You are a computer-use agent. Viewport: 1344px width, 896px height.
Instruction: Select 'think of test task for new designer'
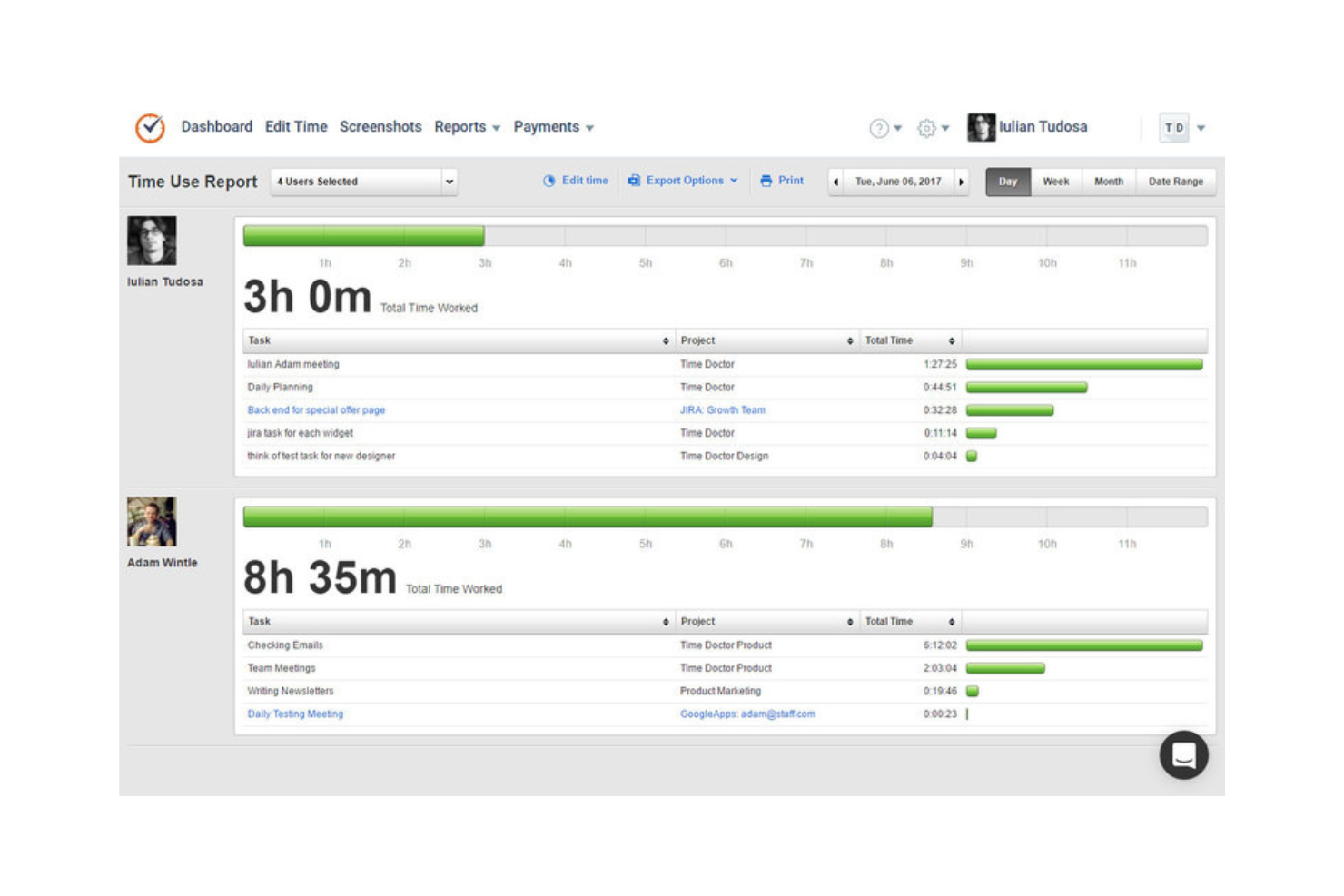321,457
